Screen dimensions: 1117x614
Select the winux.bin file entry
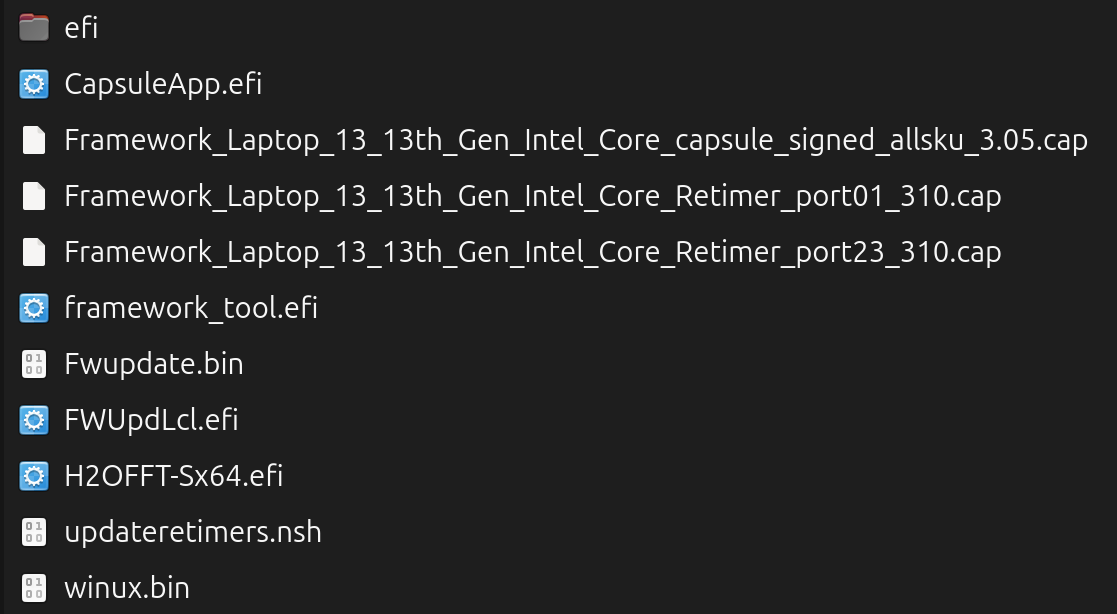[x=126, y=588]
